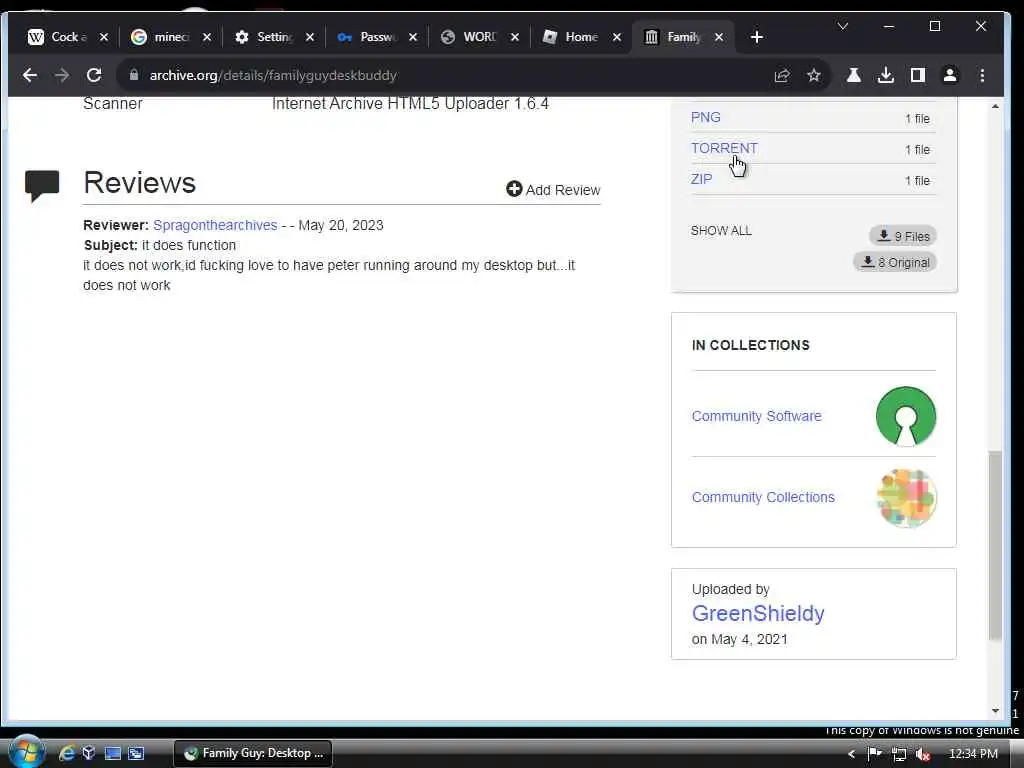Open Community Collections link
Image resolution: width=1024 pixels, height=768 pixels.
point(763,497)
